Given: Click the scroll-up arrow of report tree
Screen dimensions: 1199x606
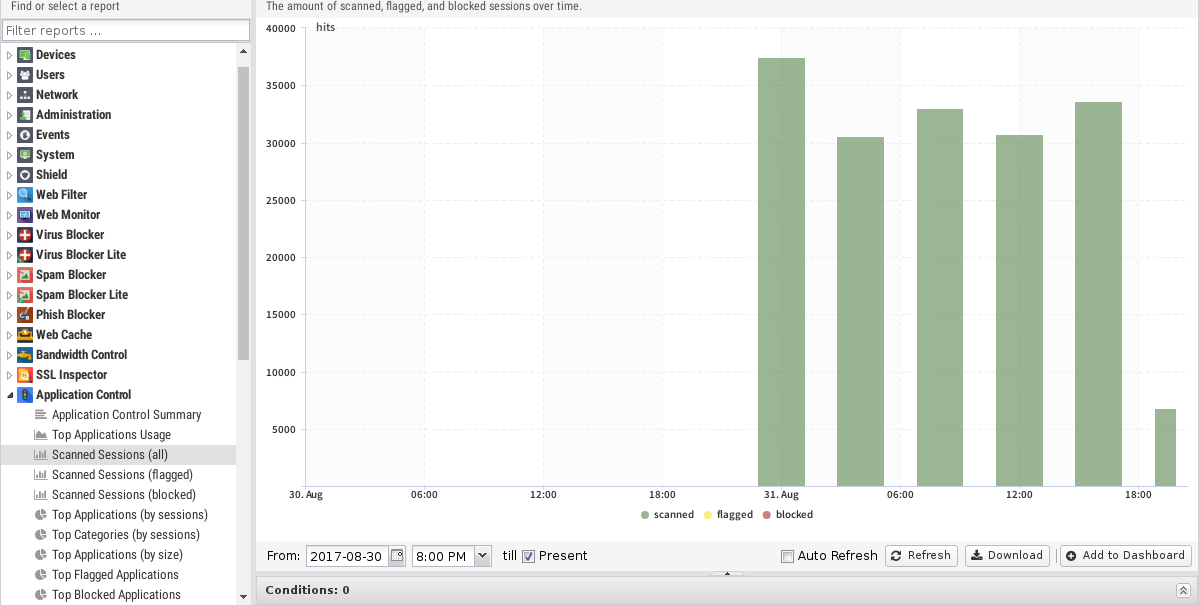Looking at the screenshot, I should point(243,51).
